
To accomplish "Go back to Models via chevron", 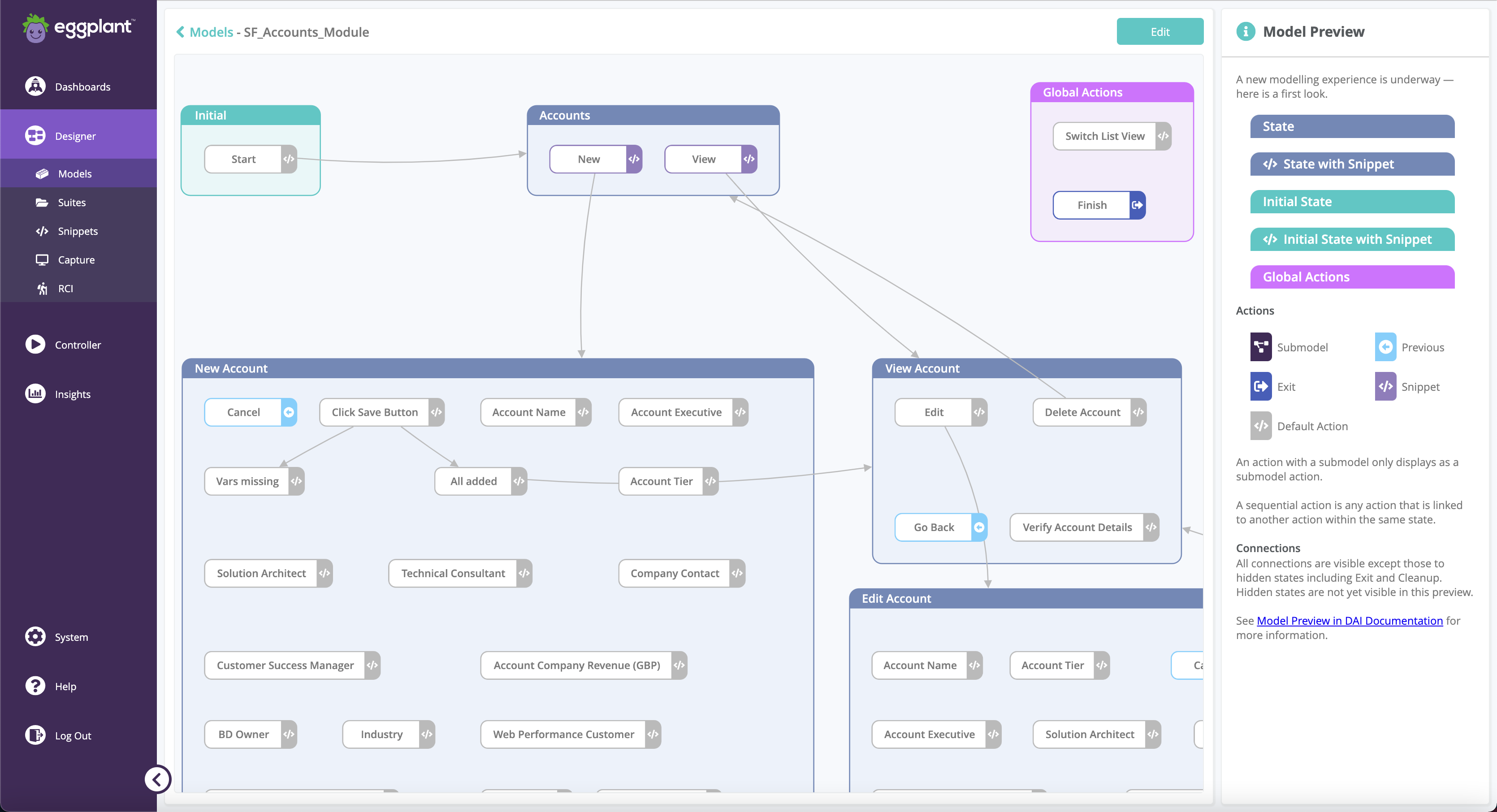I will click(x=180, y=32).
